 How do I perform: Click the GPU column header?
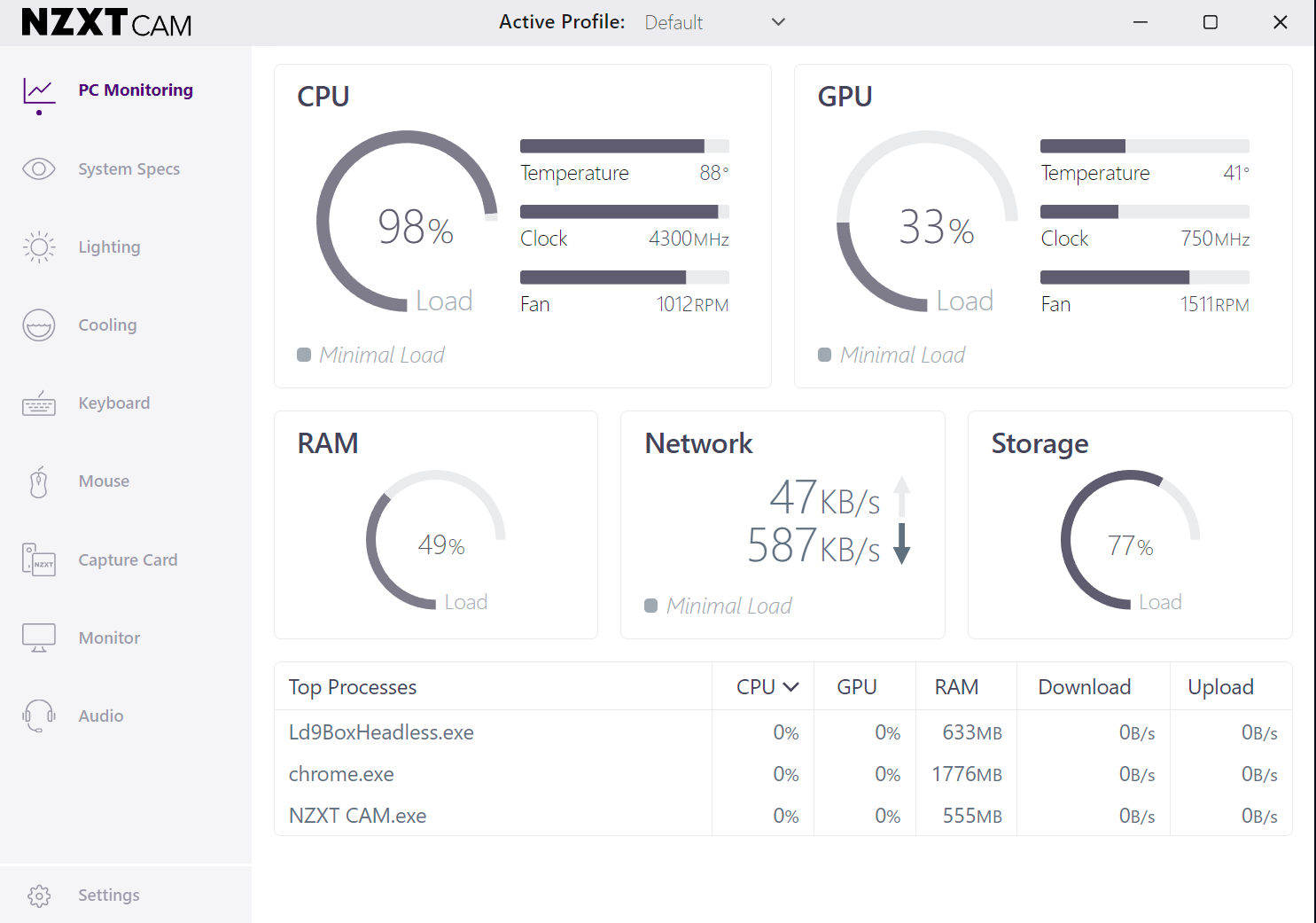click(x=857, y=687)
